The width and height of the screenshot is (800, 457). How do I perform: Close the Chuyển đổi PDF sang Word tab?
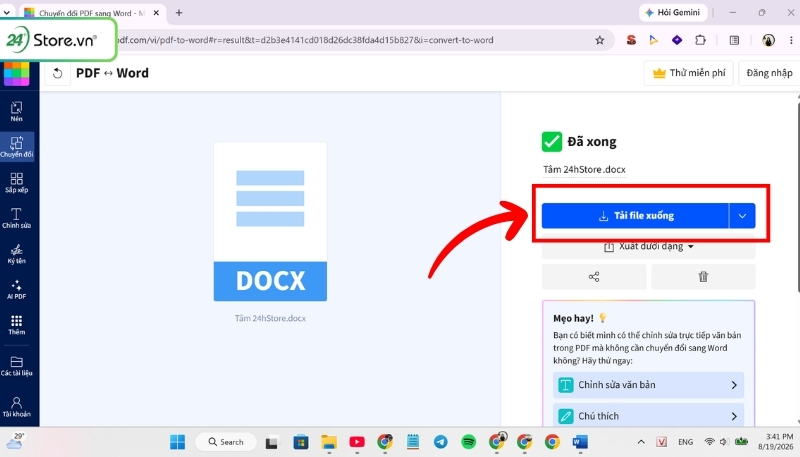tap(156, 13)
